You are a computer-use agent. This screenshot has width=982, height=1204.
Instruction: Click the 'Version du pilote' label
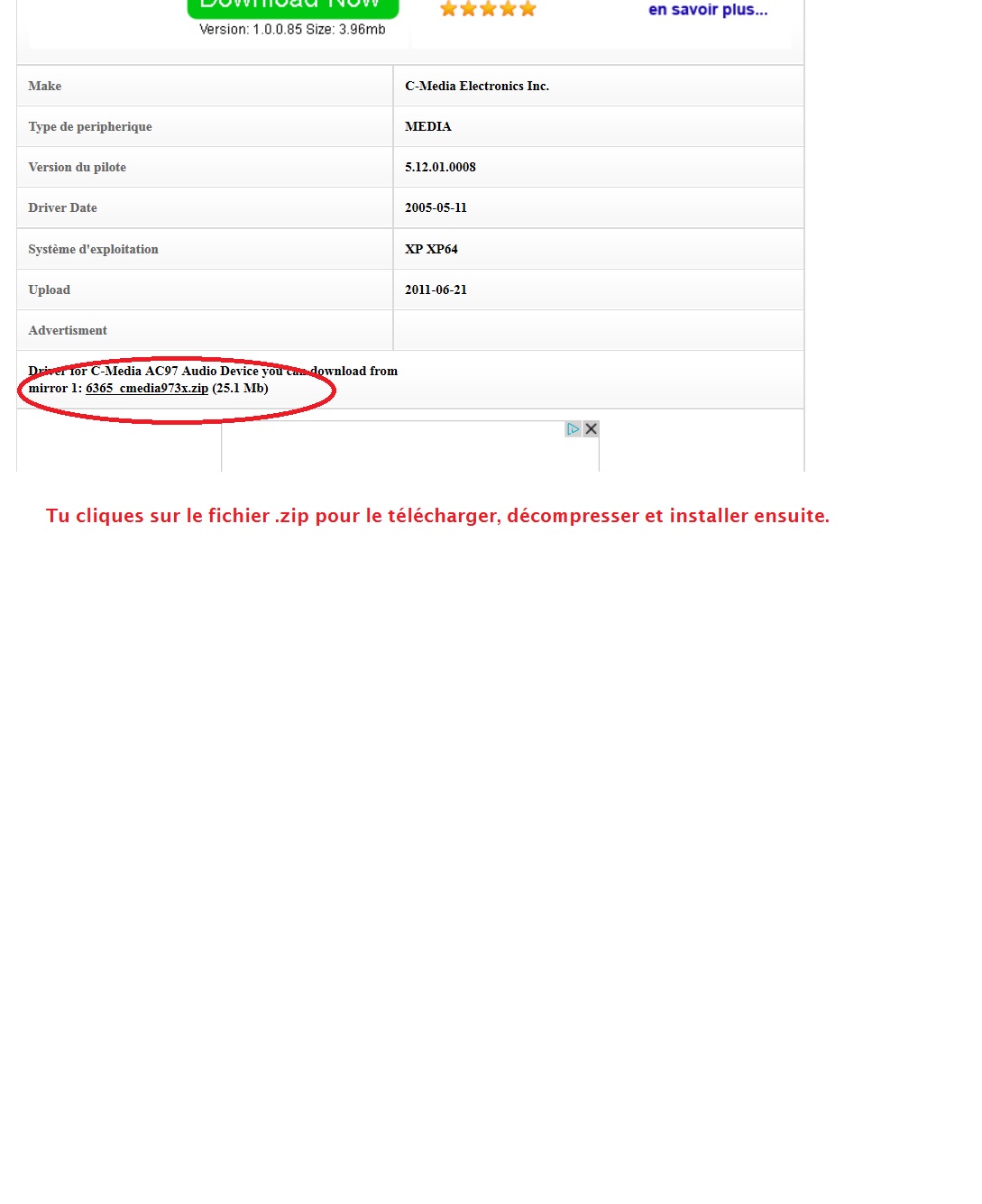pyautogui.click(x=78, y=167)
